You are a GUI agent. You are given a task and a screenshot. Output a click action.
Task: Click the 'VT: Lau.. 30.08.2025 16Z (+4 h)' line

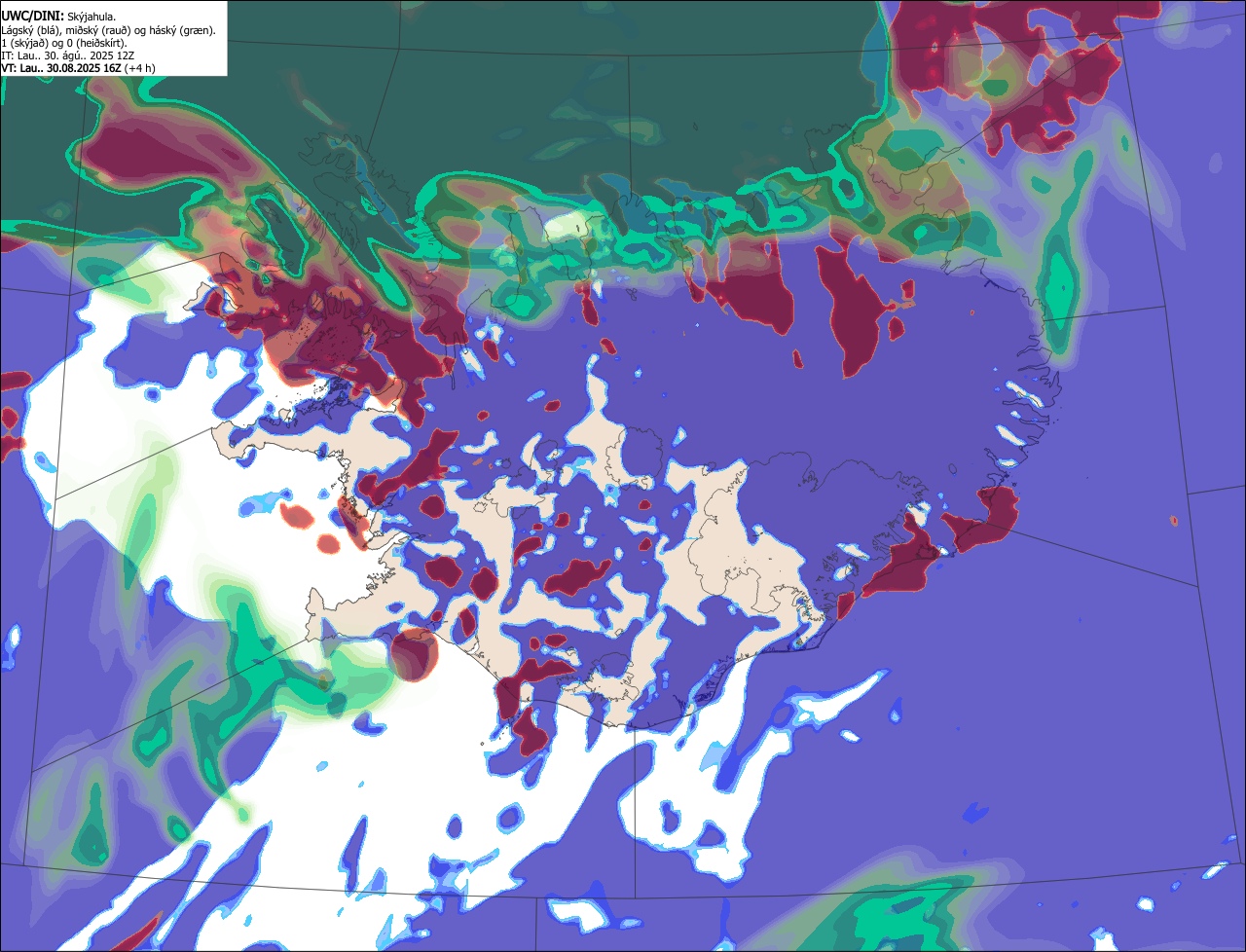click(78, 68)
